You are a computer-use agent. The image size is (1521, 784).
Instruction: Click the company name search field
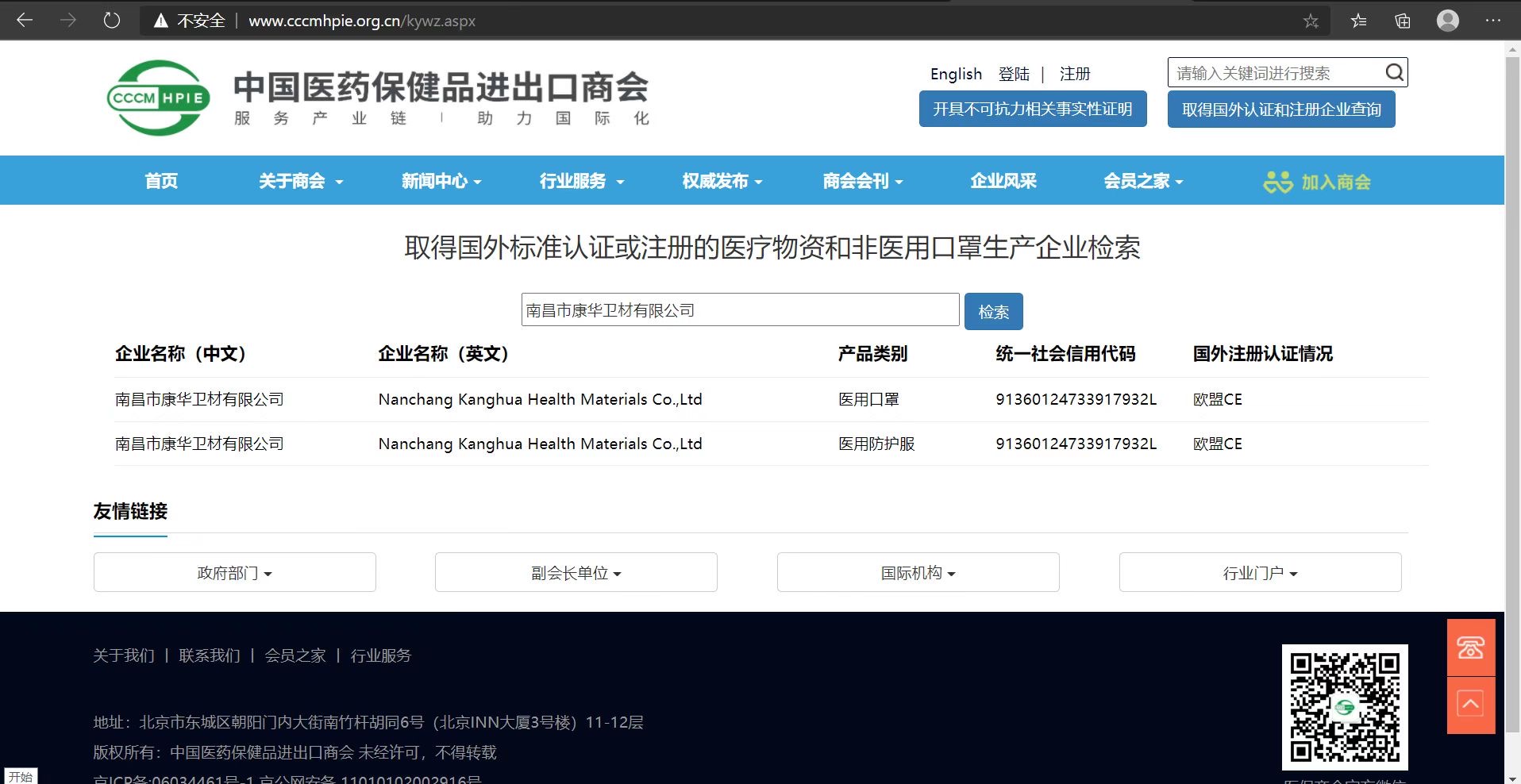(740, 310)
